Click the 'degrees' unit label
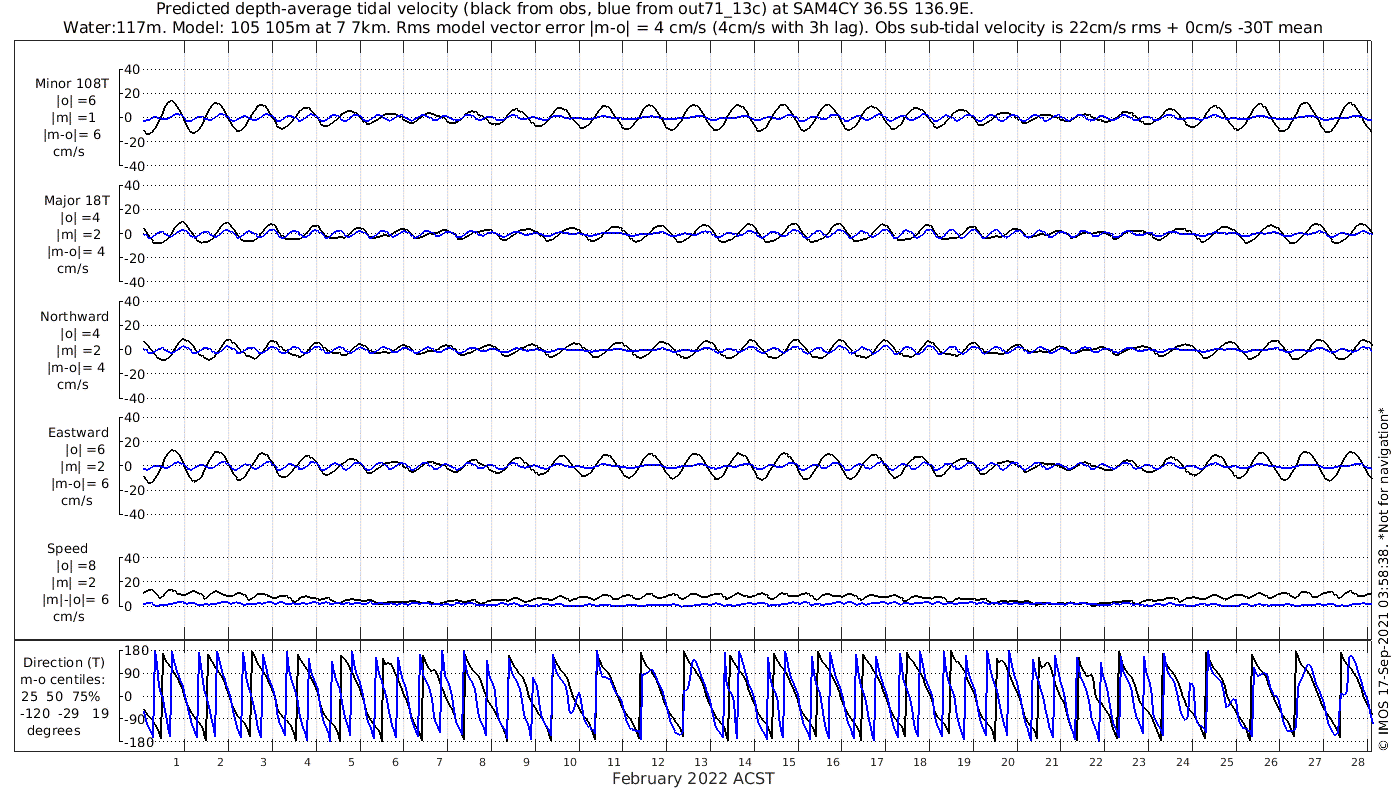1400x800 pixels. [54, 731]
